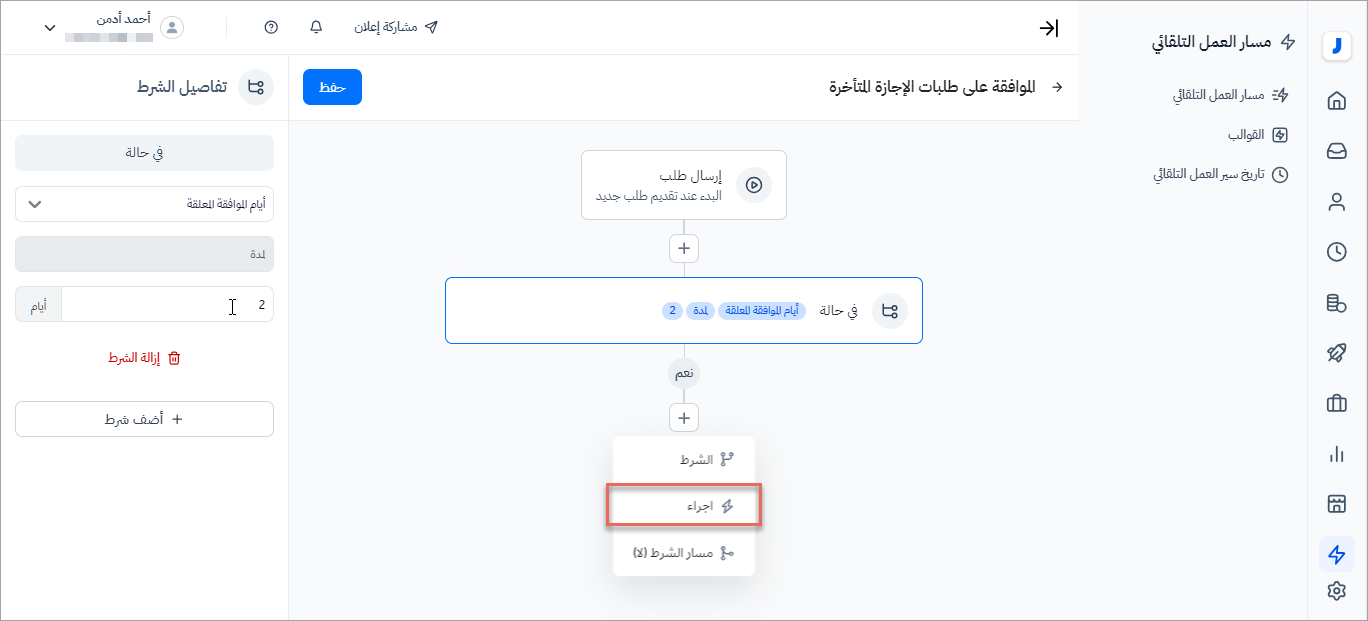Collapse the sidebar with arrow icon
Viewport: 1368px width, 621px height.
coord(1048,28)
